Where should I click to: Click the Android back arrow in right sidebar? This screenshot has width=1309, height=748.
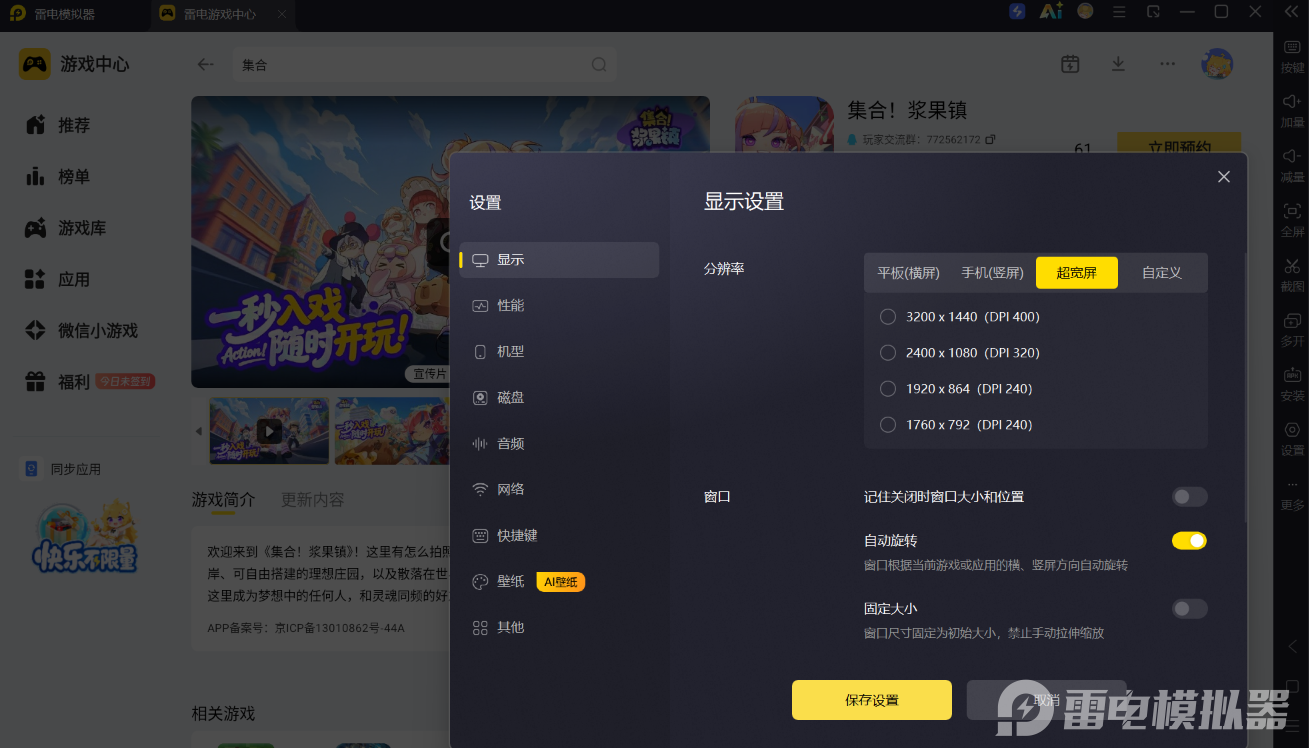click(1292, 646)
